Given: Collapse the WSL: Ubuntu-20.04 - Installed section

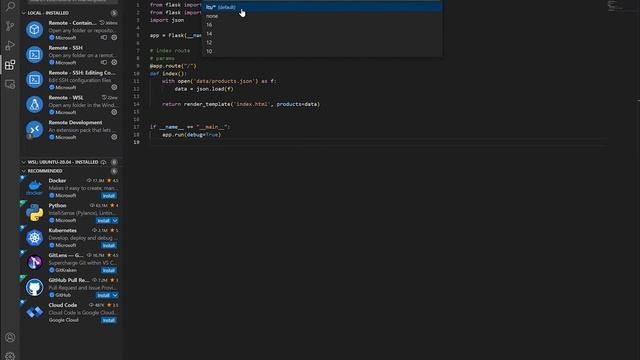Looking at the screenshot, I should point(24,162).
